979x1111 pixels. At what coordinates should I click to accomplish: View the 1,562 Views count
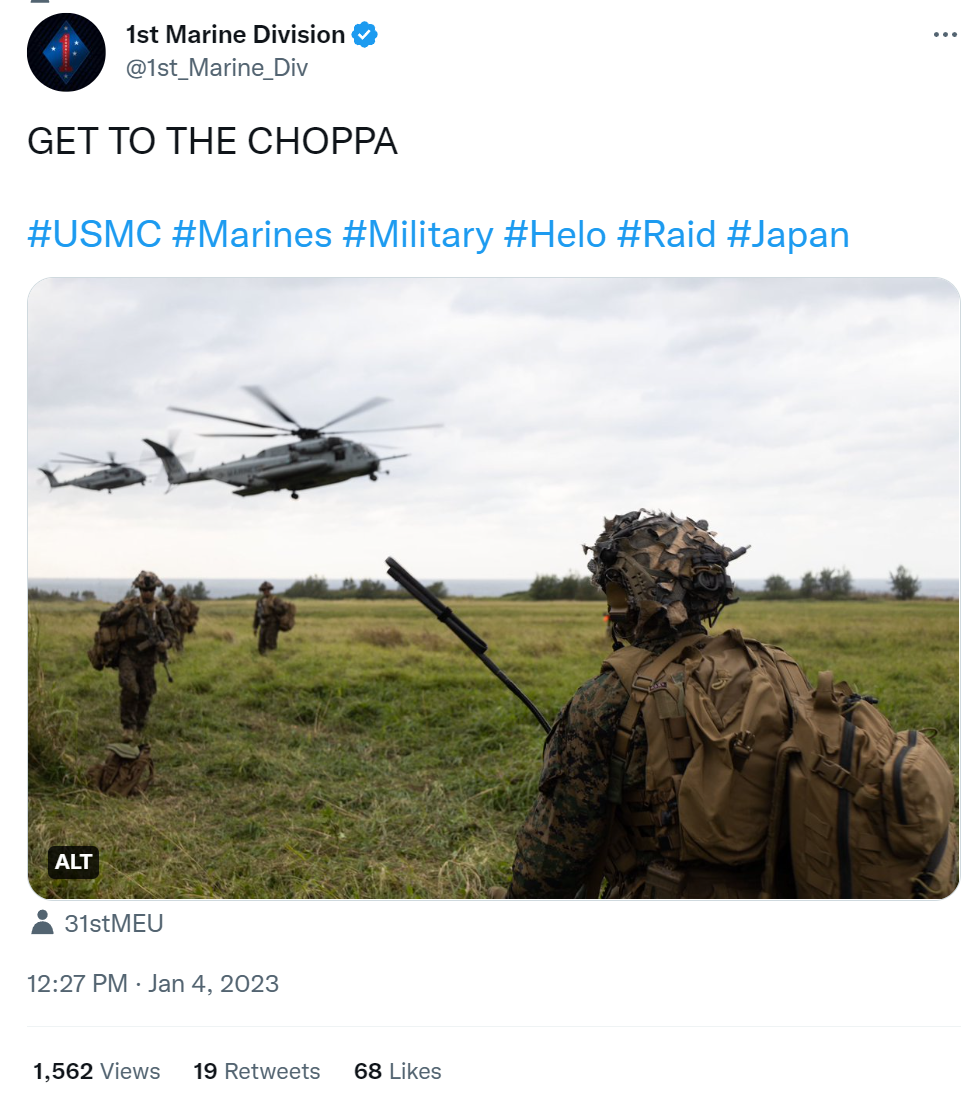pos(96,1071)
